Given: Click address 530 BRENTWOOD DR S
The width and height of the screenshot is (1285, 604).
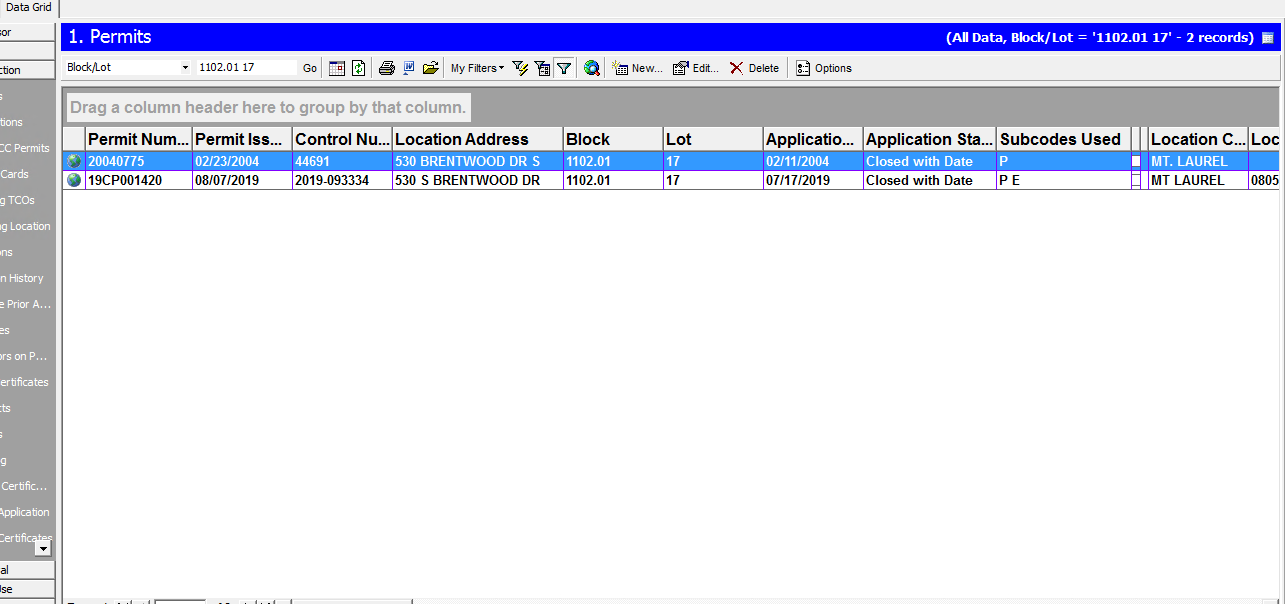Looking at the screenshot, I should 478,161.
